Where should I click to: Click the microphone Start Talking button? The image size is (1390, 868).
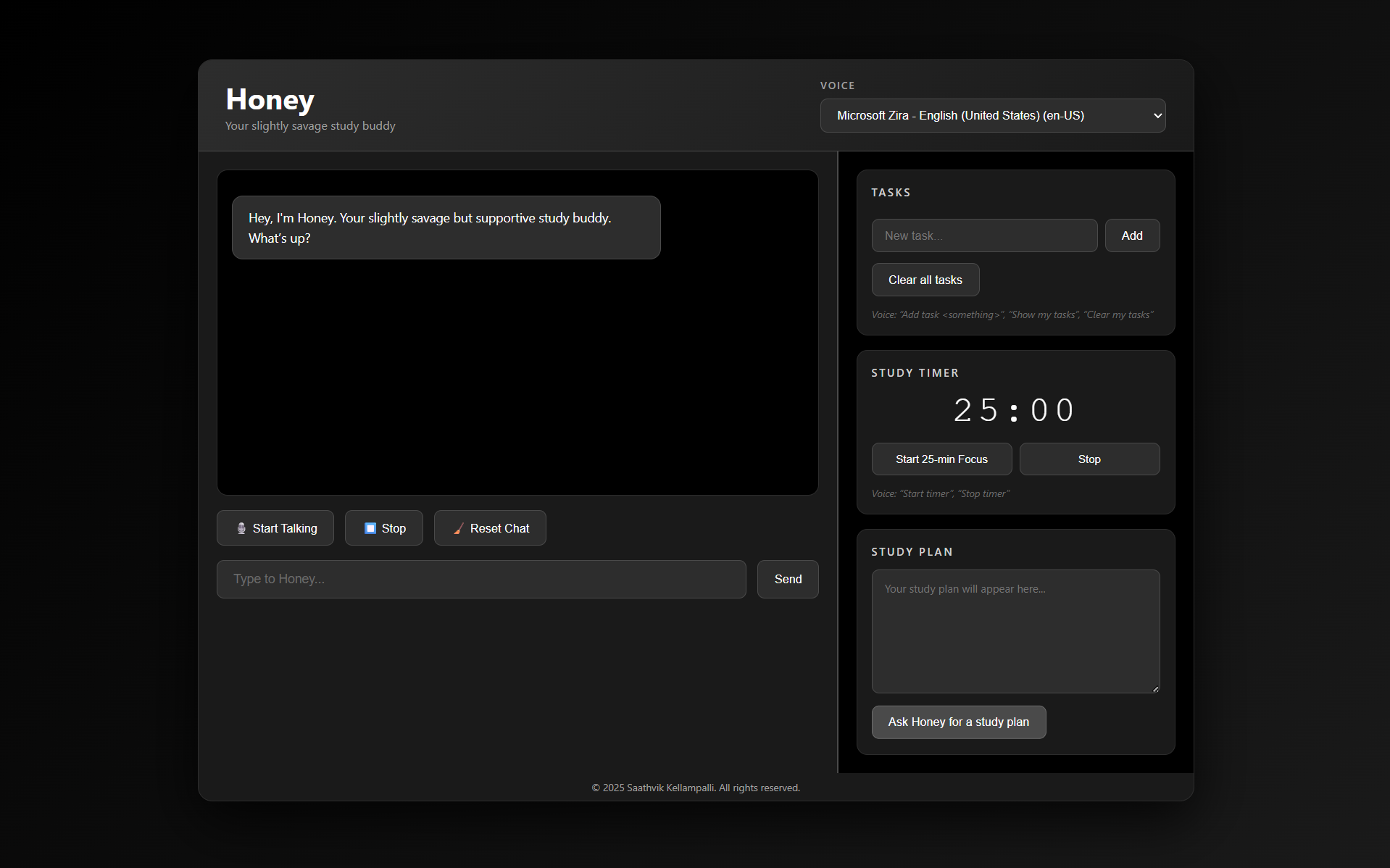tap(275, 528)
